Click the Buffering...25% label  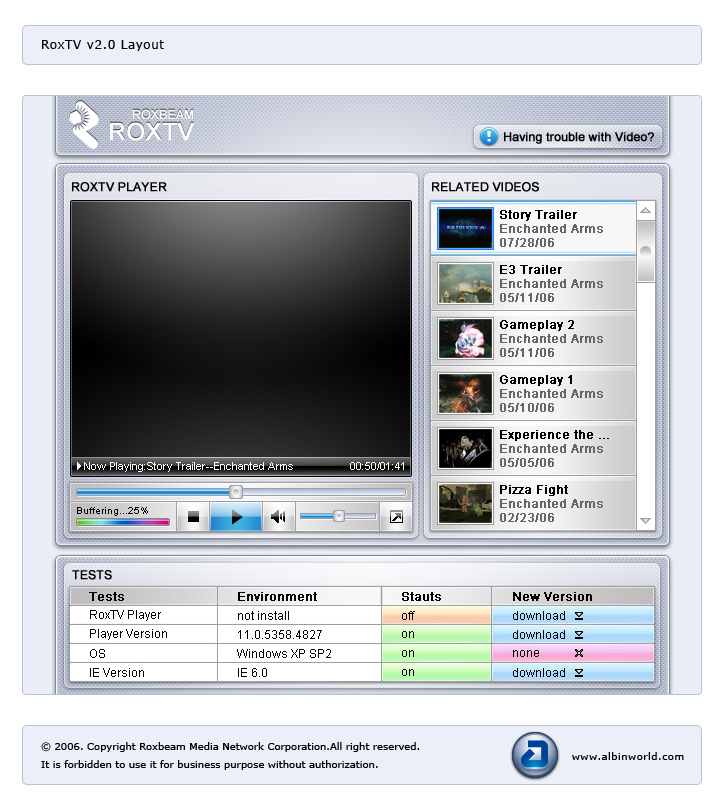point(112,511)
